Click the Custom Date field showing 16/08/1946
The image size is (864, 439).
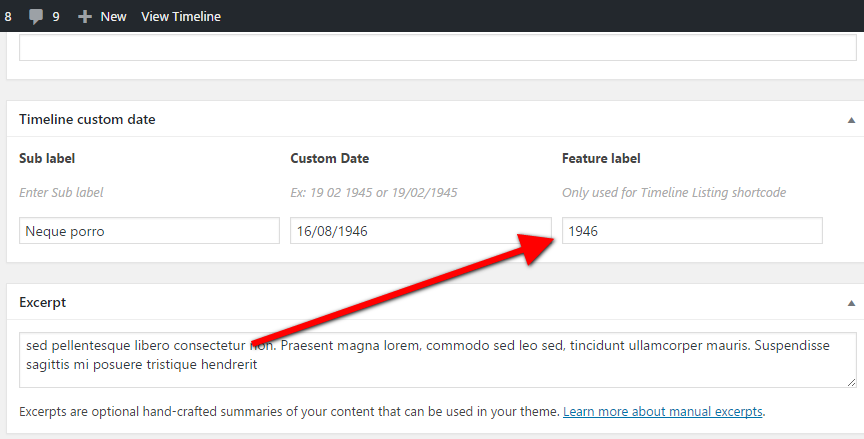(420, 231)
